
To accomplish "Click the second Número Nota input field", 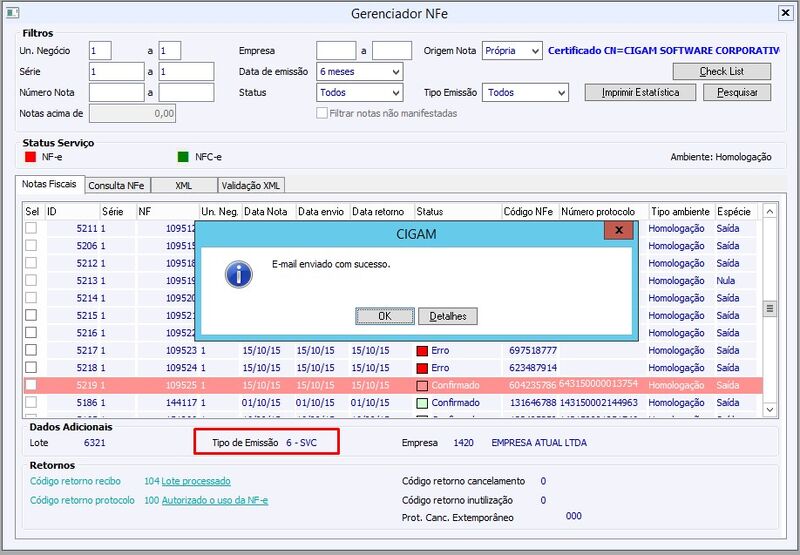I will [x=186, y=93].
